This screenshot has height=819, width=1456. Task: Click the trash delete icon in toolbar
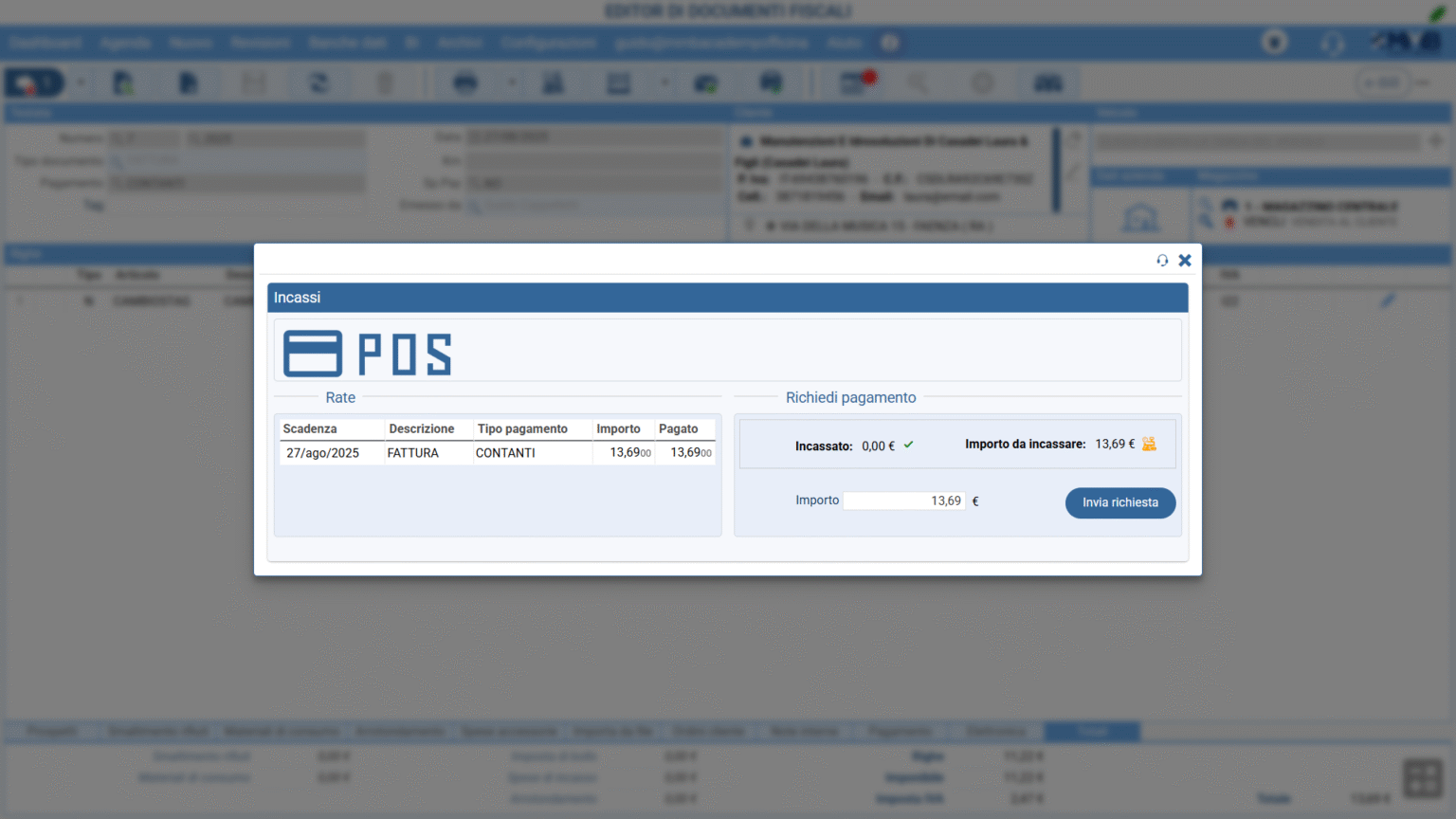(x=385, y=83)
